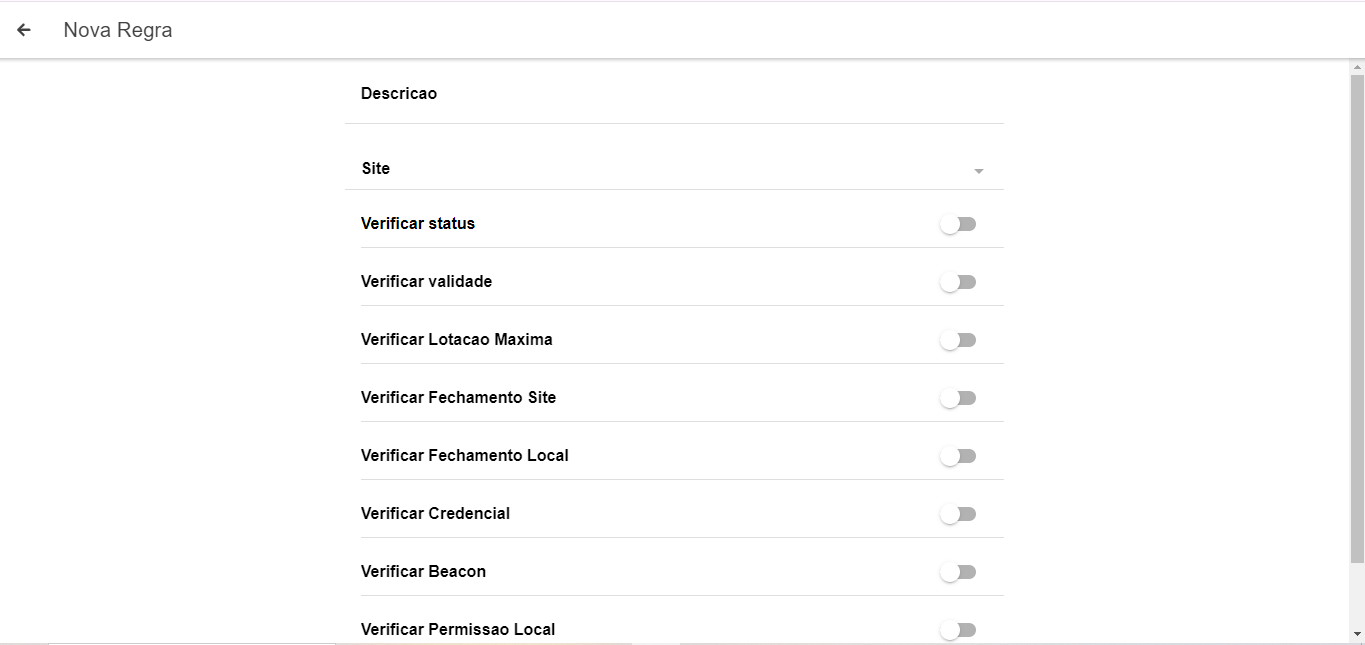
Task: Turn on Verificar Lotacao Maxima switch
Action: 958,340
